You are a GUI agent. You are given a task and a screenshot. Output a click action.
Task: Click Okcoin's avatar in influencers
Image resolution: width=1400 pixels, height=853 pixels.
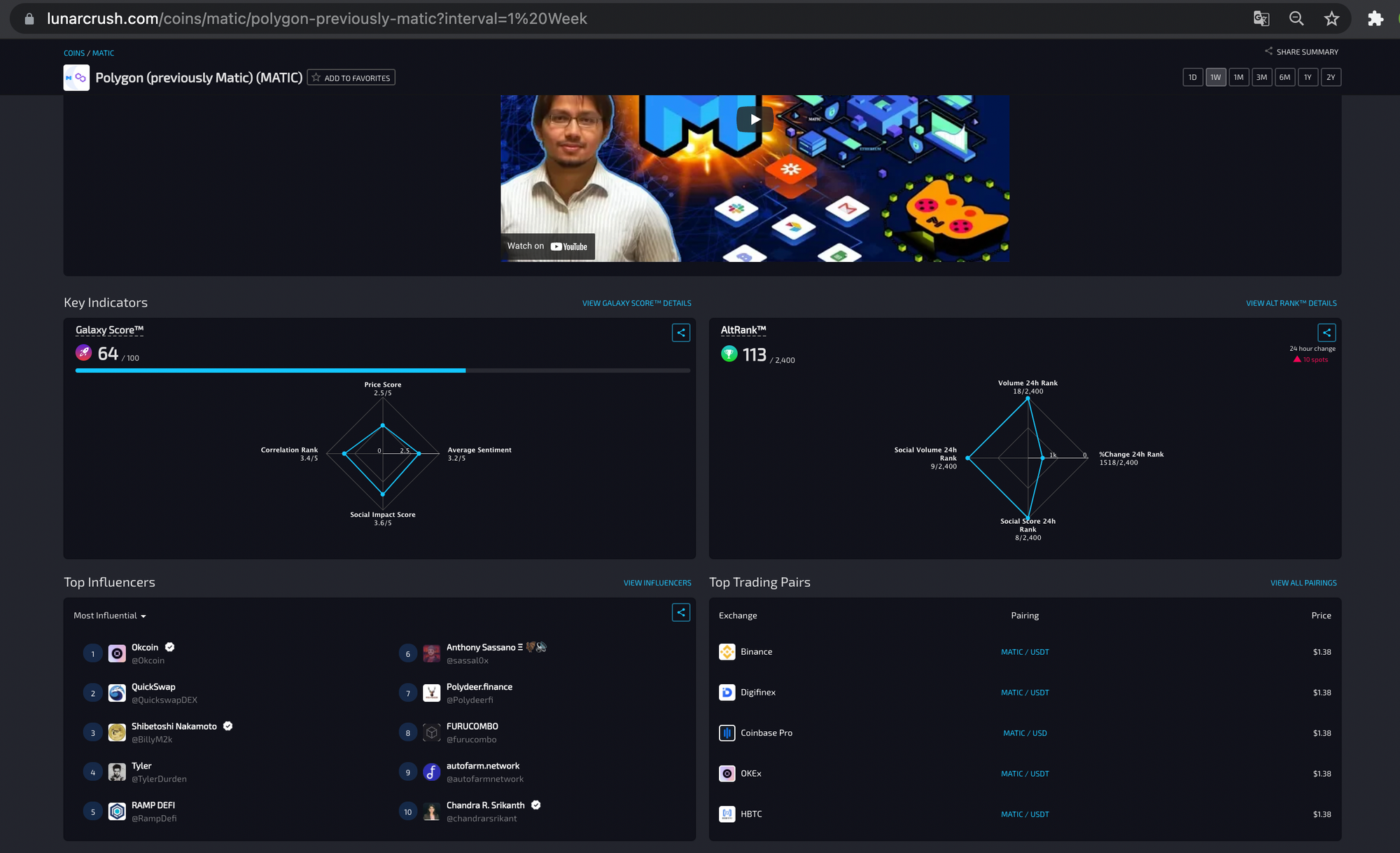(x=117, y=653)
